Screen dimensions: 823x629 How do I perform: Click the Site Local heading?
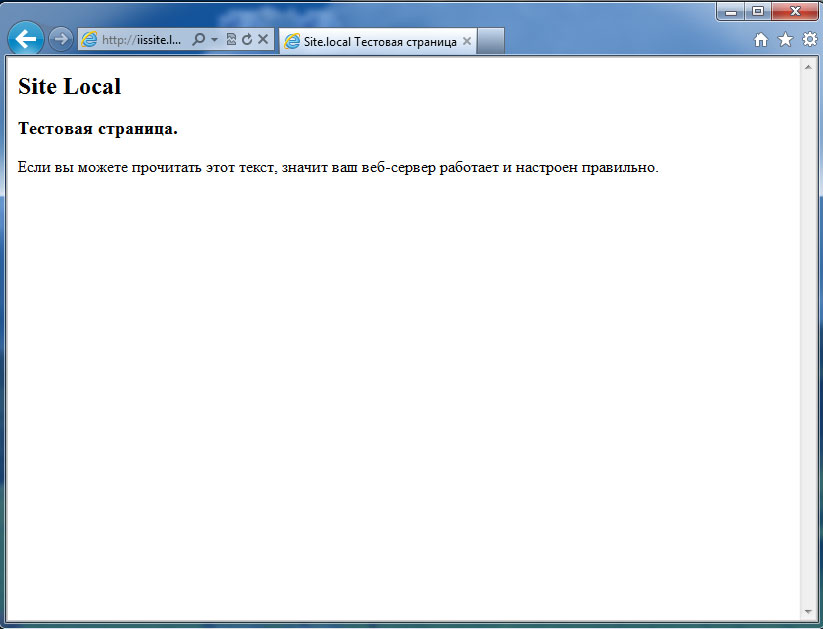[x=69, y=87]
